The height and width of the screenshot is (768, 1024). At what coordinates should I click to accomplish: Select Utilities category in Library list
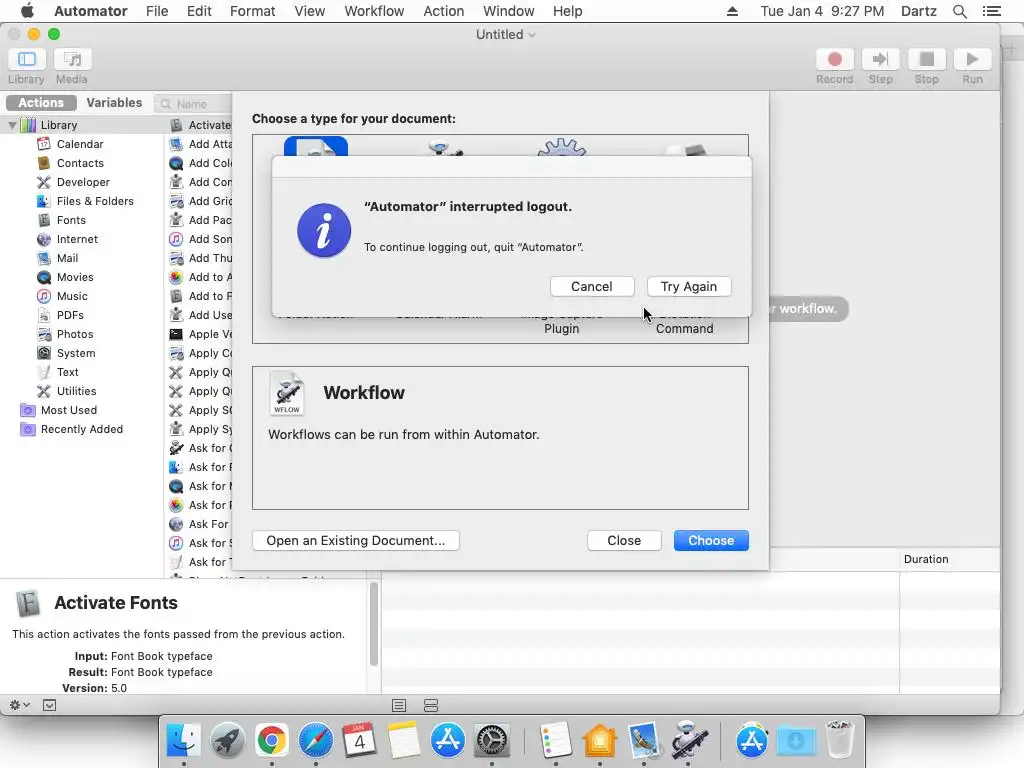[76, 391]
